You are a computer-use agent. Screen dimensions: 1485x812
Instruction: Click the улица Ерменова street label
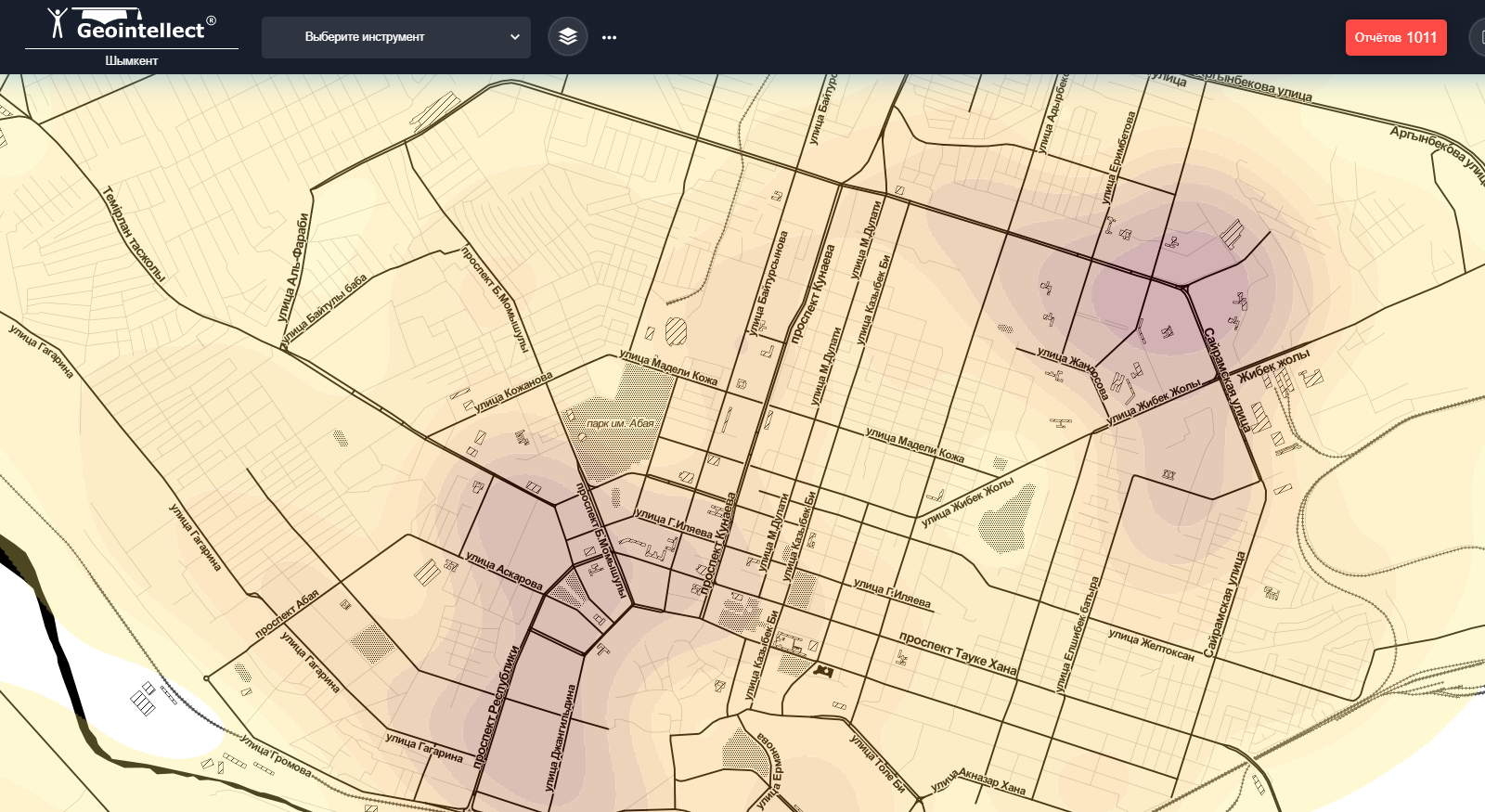(x=770, y=769)
